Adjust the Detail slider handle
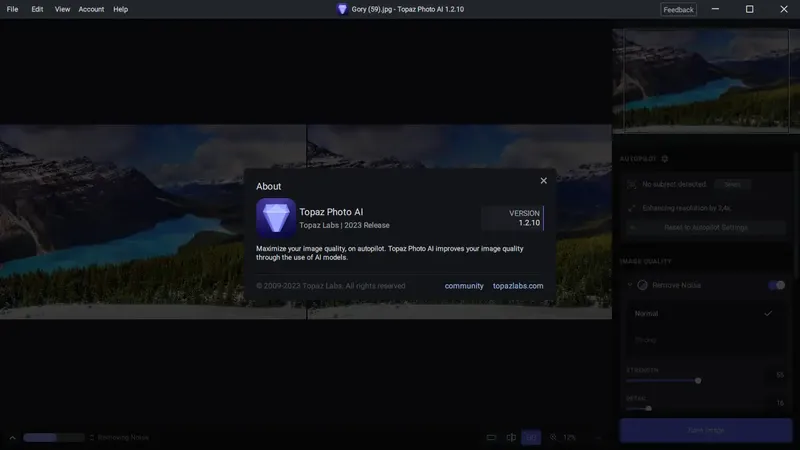 (648, 408)
